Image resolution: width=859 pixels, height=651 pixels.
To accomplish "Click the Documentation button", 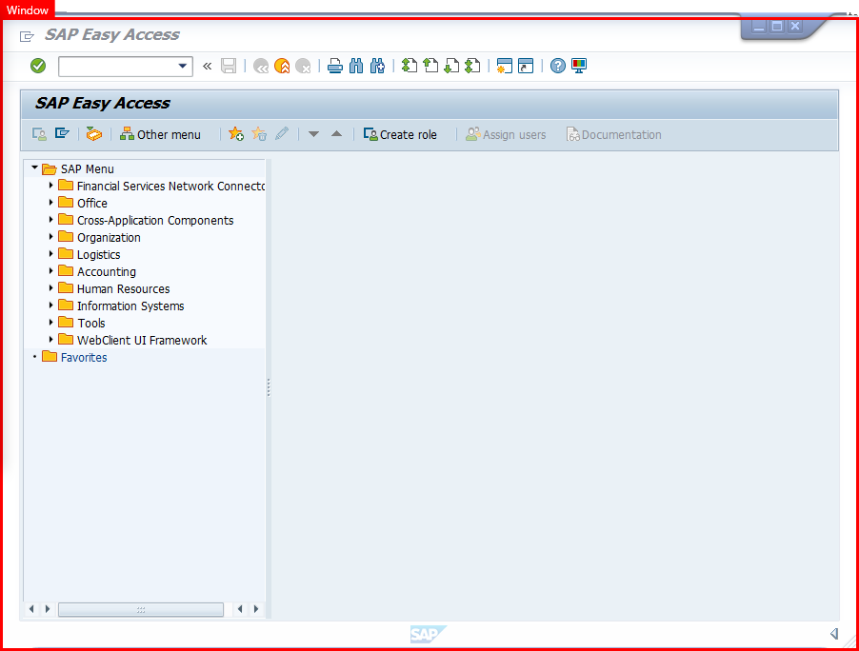I will point(614,134).
